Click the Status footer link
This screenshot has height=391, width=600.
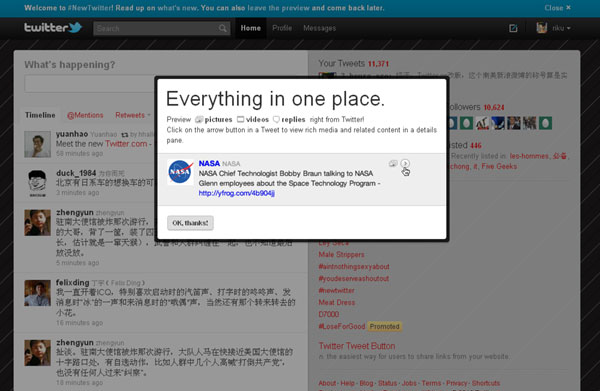click(387, 383)
